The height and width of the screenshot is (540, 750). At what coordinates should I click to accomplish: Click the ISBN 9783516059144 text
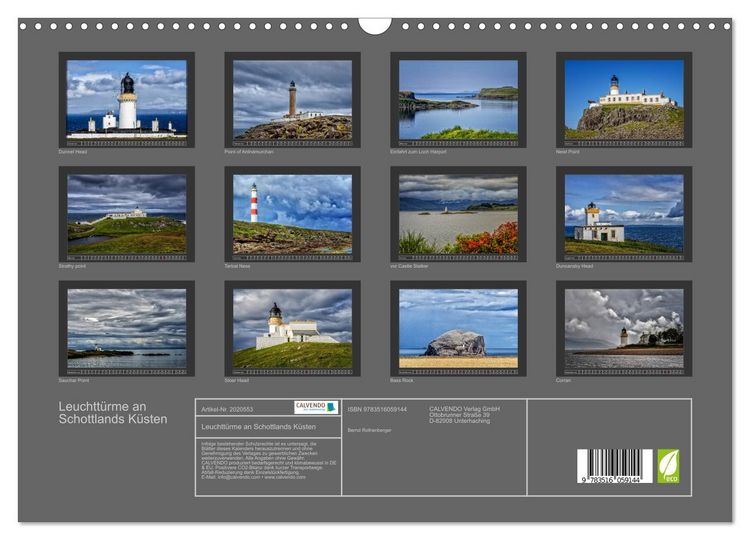(x=377, y=409)
